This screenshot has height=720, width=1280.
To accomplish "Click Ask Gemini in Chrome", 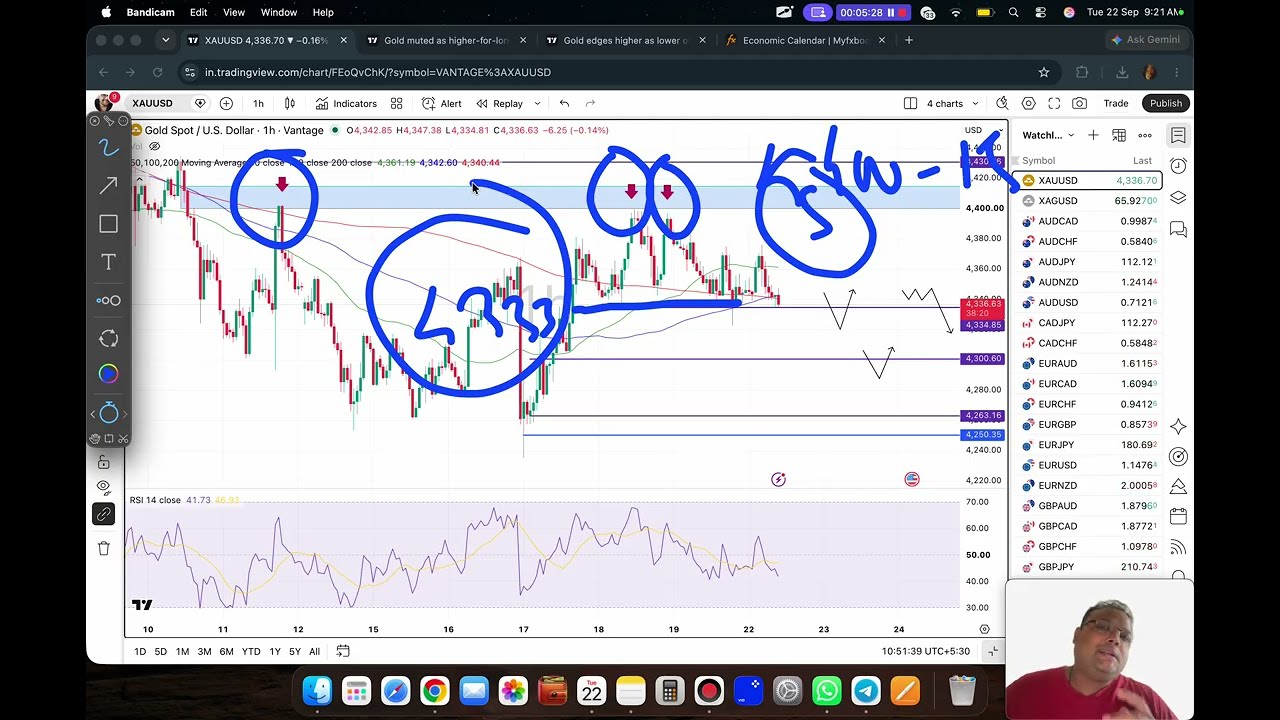I will 1145,40.
